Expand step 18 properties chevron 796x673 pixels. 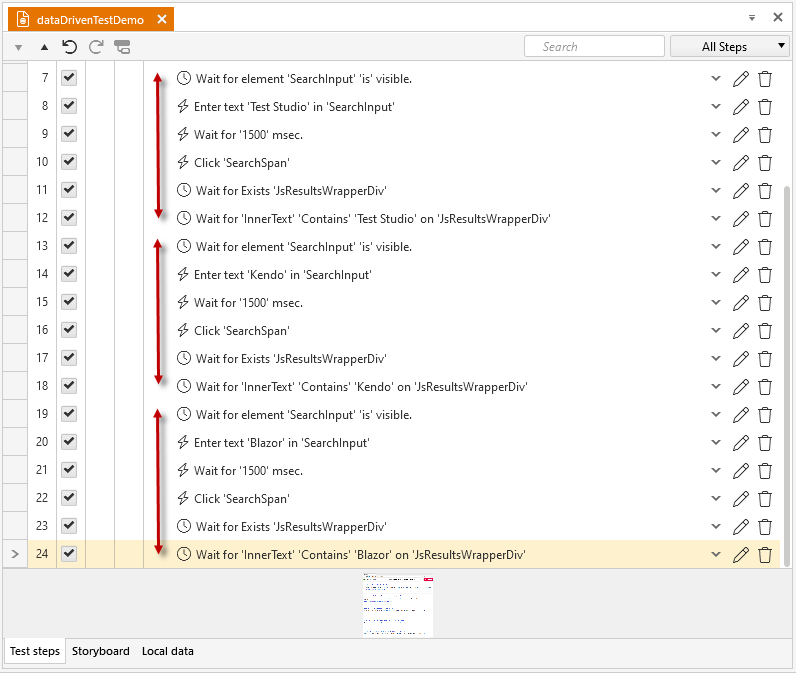[x=716, y=386]
